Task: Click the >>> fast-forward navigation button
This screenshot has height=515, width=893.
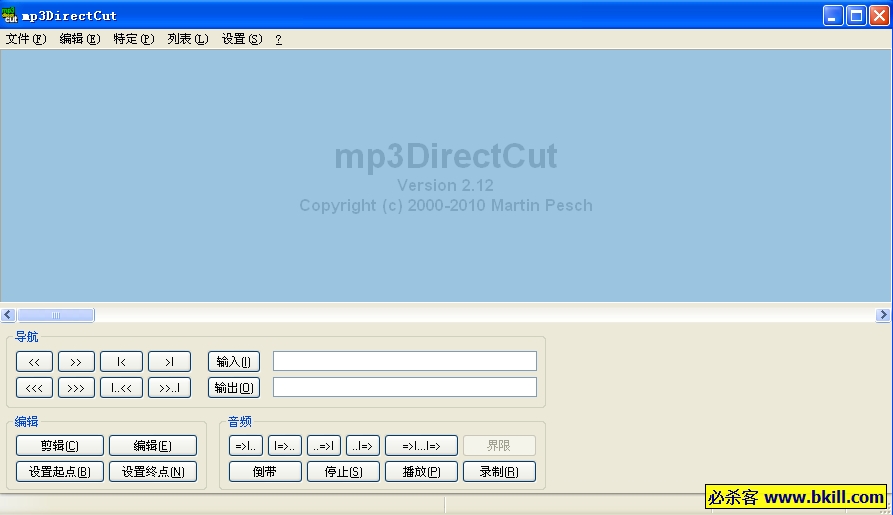Action: (76, 388)
